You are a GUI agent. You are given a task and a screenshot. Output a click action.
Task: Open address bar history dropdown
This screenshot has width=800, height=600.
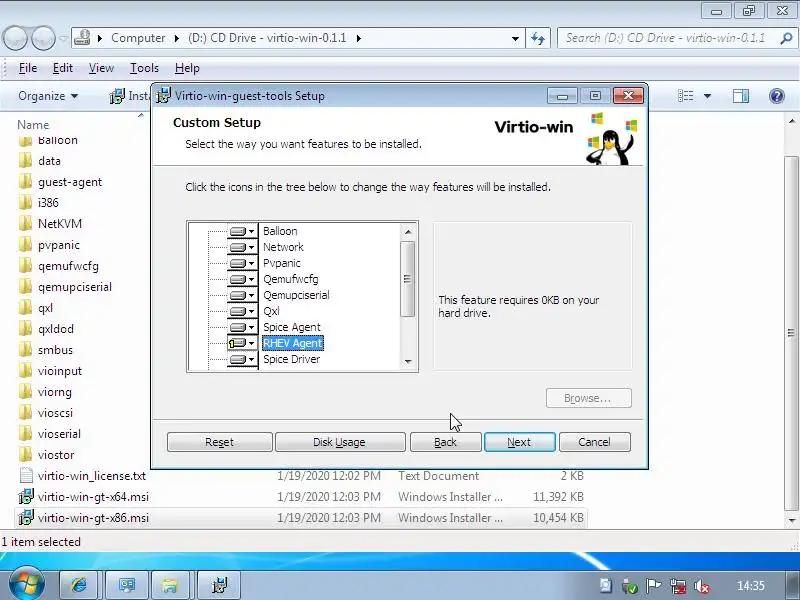tap(515, 38)
